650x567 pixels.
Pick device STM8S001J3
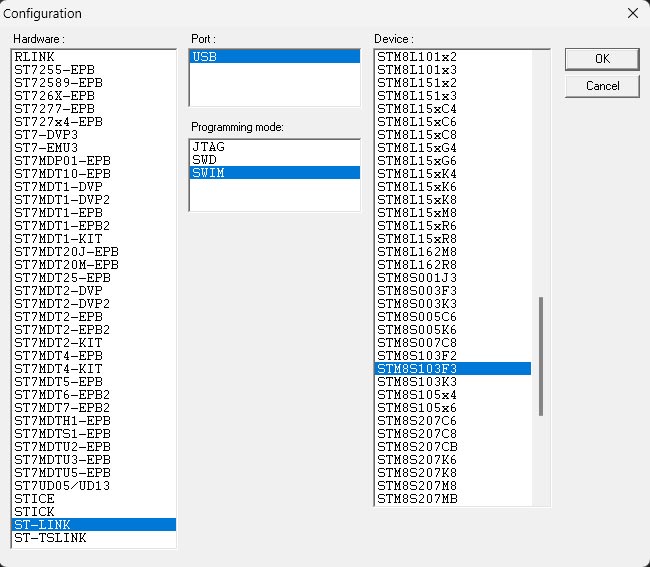[x=453, y=278]
